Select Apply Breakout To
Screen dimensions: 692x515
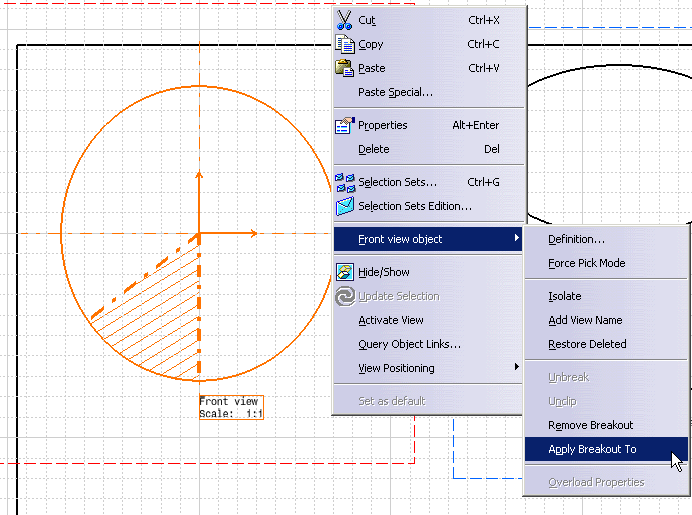(x=606, y=449)
